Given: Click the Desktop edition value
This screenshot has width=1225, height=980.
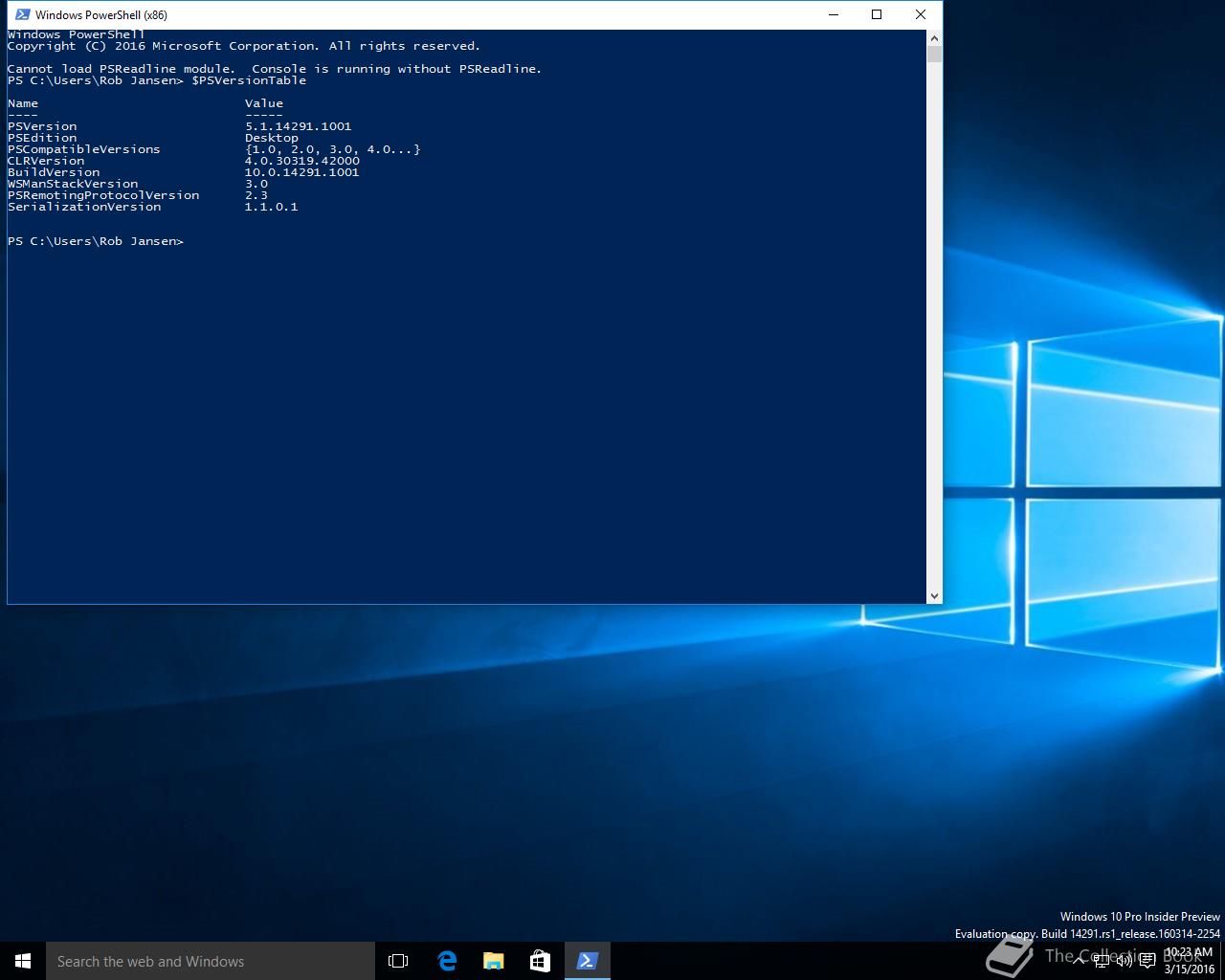Looking at the screenshot, I should tap(272, 138).
